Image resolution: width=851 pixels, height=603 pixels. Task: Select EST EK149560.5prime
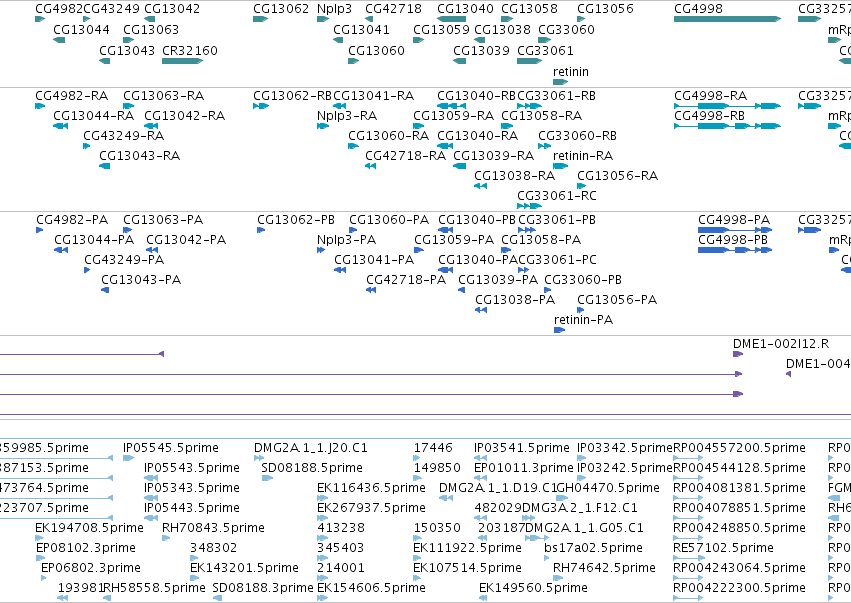[x=534, y=588]
